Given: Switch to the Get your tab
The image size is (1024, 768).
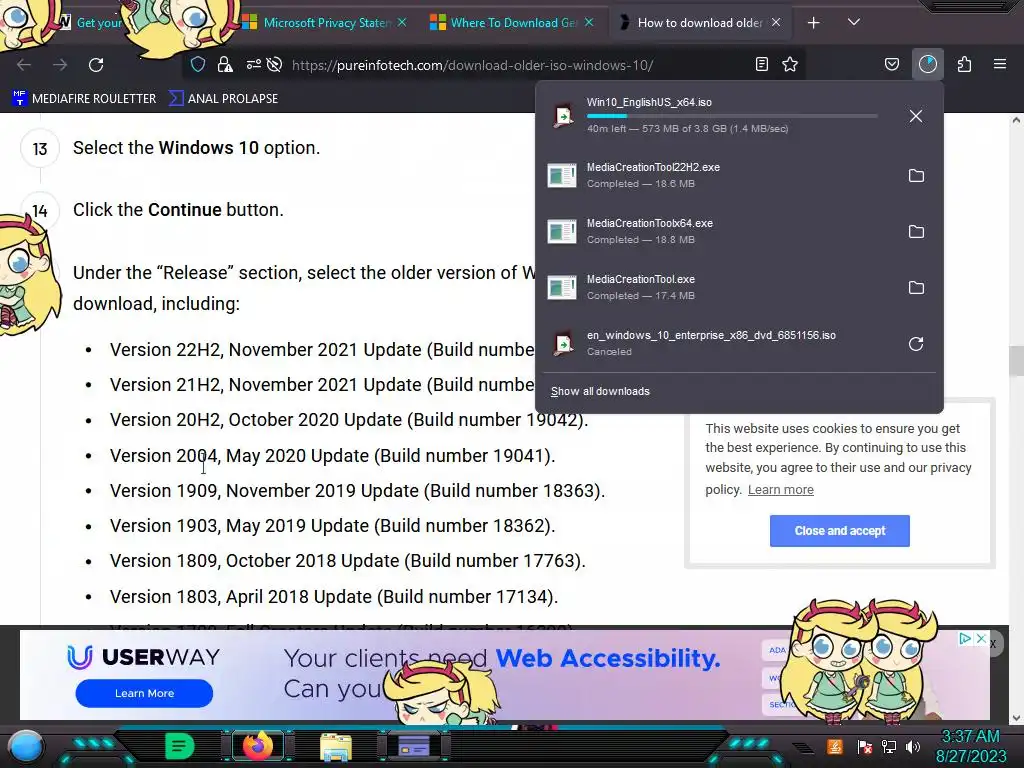Looking at the screenshot, I should tap(99, 23).
